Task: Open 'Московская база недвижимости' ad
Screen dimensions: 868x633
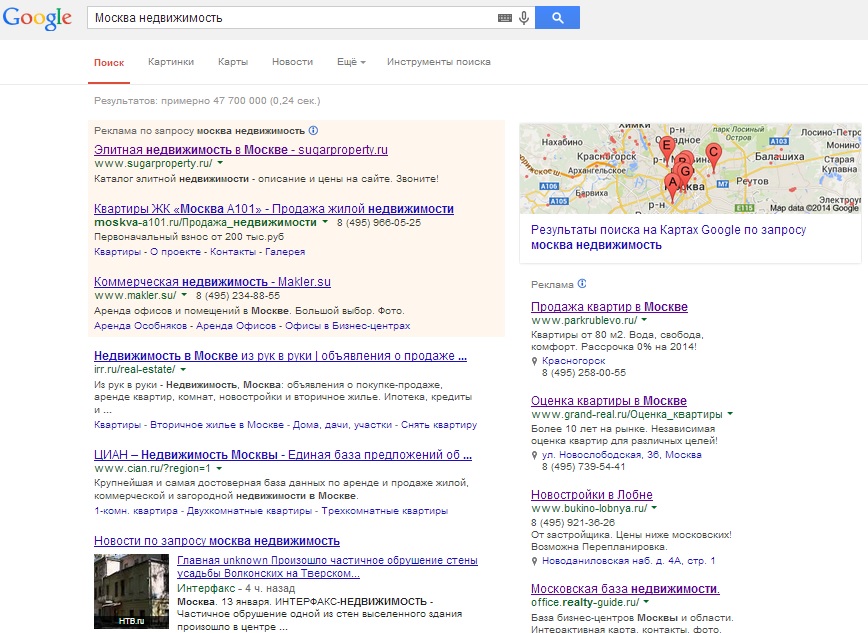Action: (x=625, y=589)
